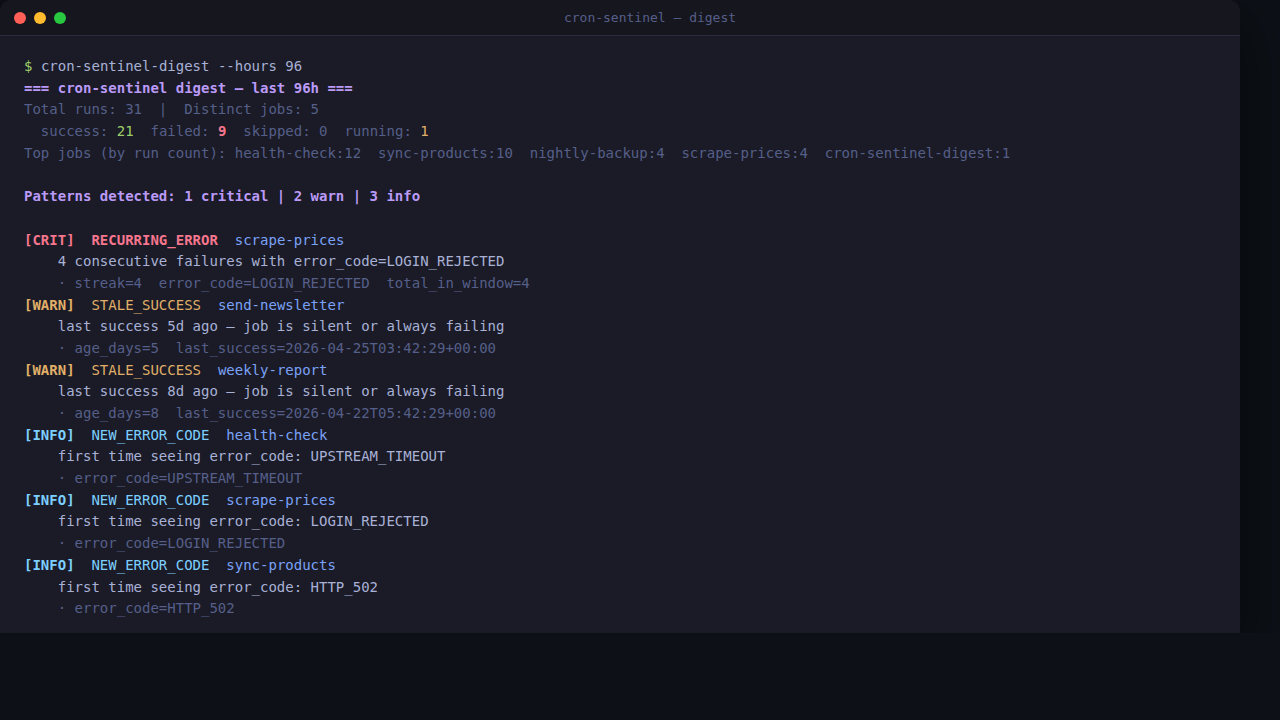Select the RECURRING_ERROR pattern label
The width and height of the screenshot is (1280, 720).
(x=154, y=240)
